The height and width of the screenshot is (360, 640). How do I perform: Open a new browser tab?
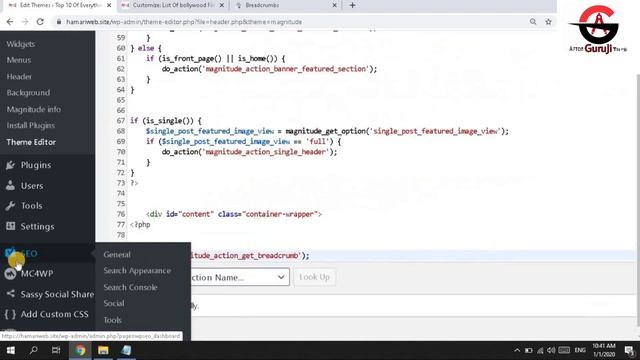(x=352, y=5)
